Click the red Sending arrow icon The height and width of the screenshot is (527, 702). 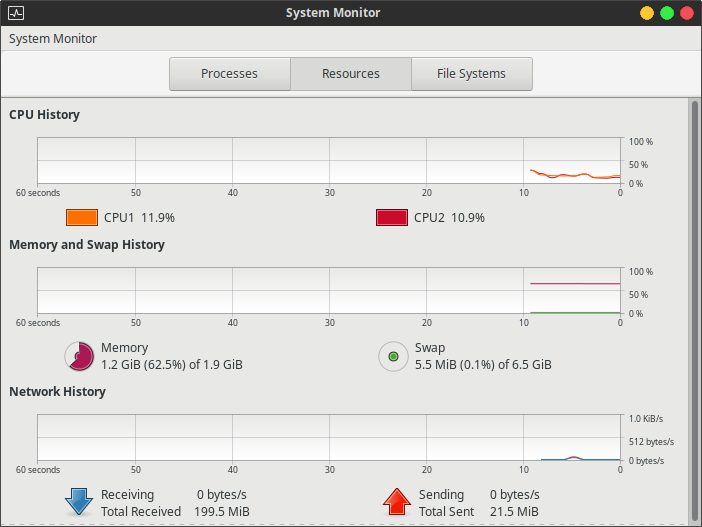[x=397, y=502]
